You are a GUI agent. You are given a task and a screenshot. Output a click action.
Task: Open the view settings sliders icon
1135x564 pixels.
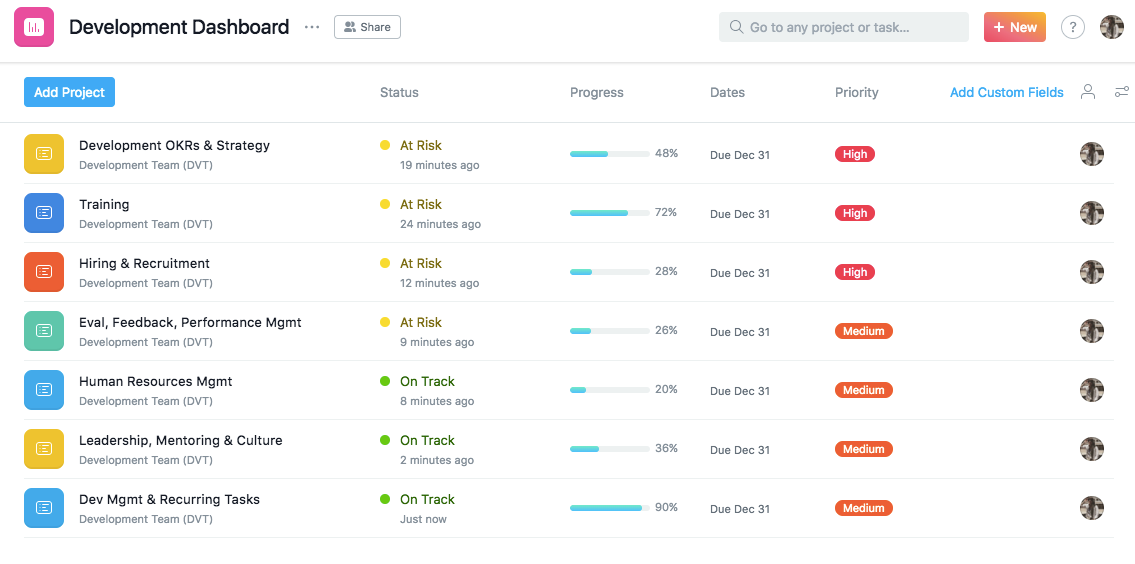click(1121, 91)
